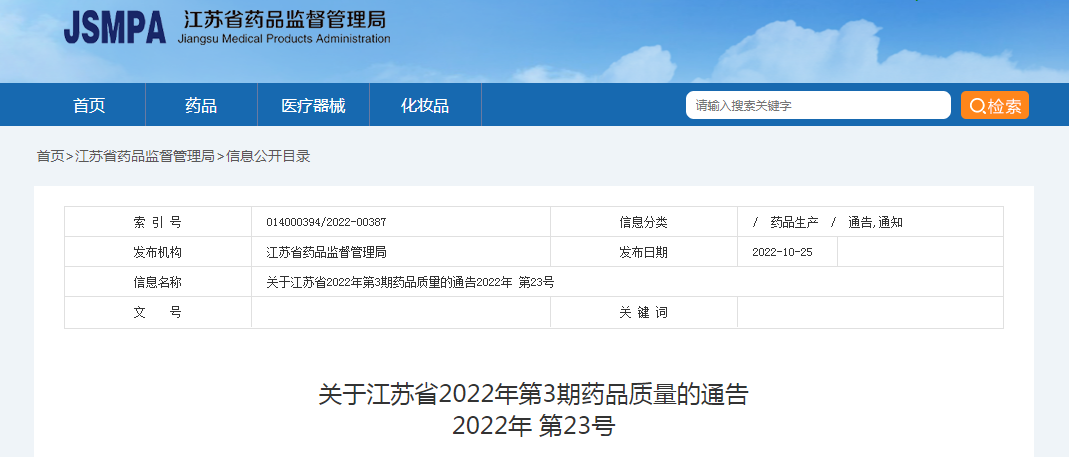The image size is (1069, 457).
Task: Click the orange 检索 search button
Action: coord(995,105)
